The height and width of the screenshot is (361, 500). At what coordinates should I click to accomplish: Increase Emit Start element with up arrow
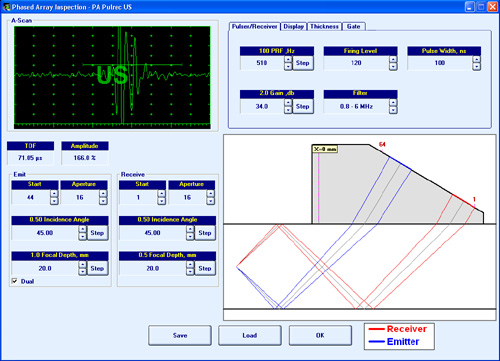pos(54,194)
